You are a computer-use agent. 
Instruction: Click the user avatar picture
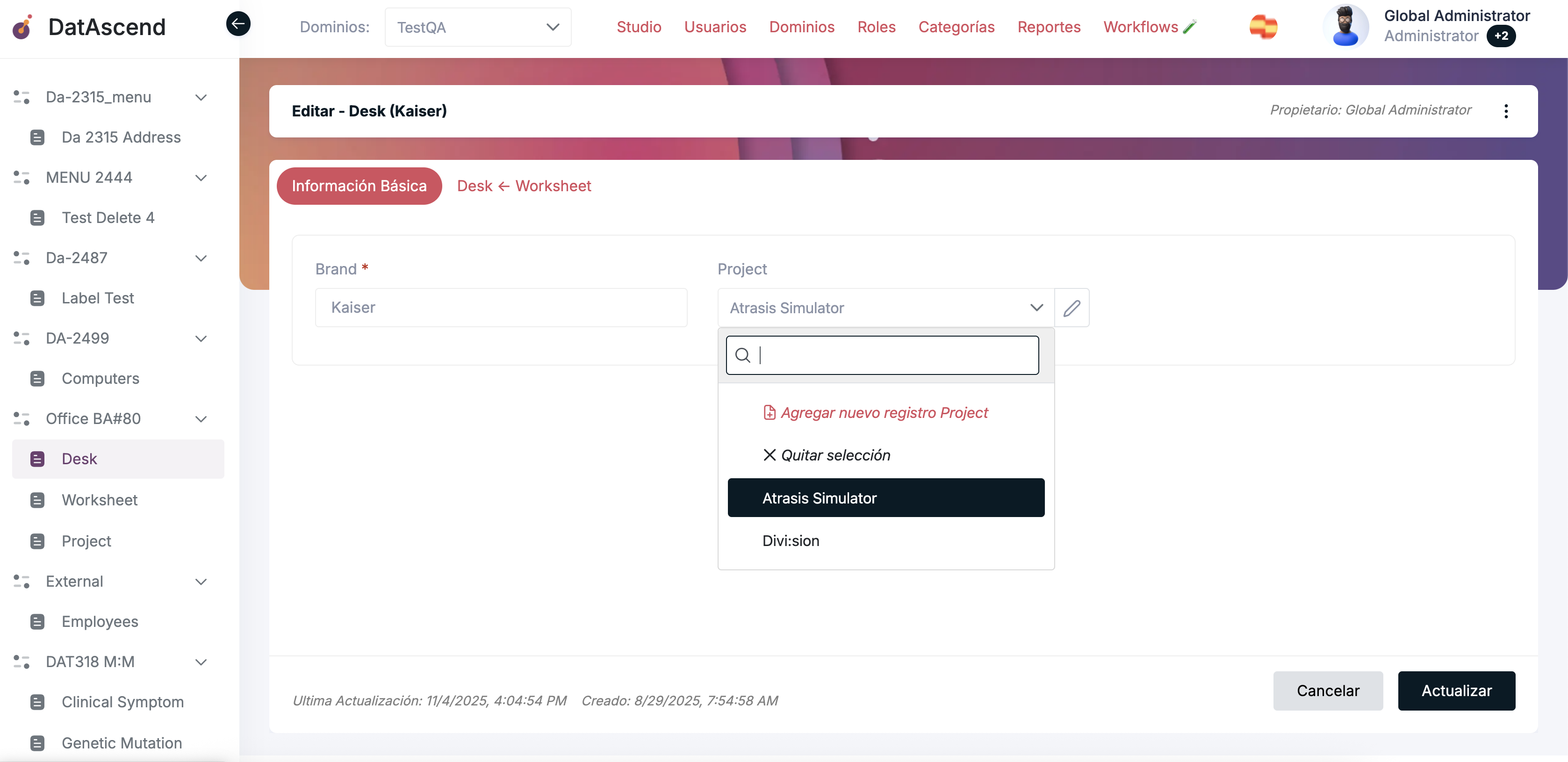tap(1345, 26)
